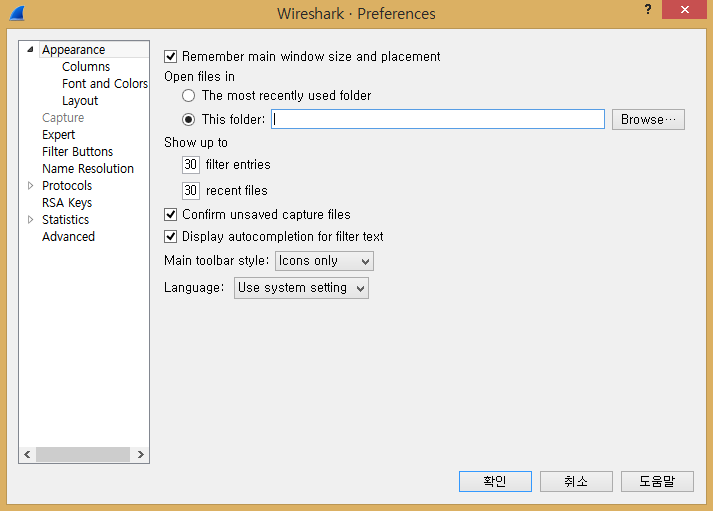Click the Wireshark shark fin icon

pos(17,14)
